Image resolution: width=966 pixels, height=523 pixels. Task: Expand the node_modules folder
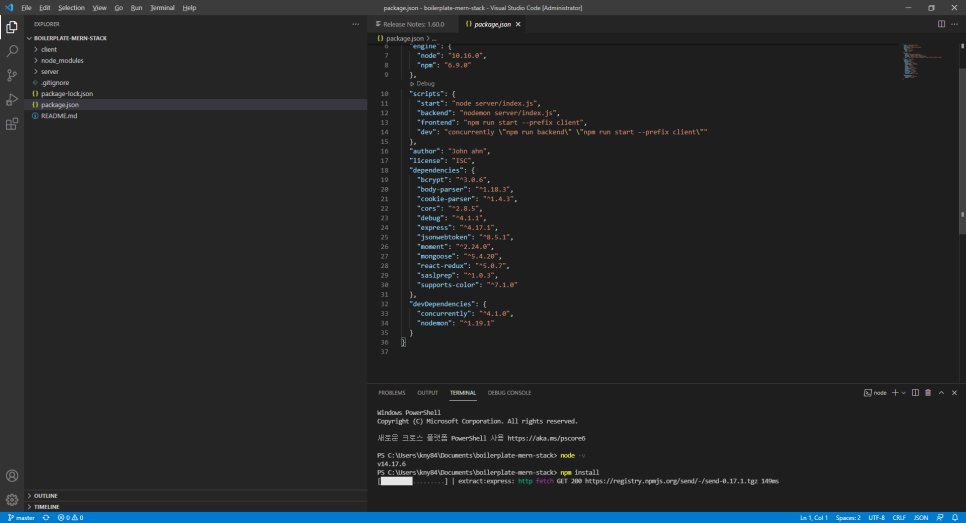pos(196,60)
